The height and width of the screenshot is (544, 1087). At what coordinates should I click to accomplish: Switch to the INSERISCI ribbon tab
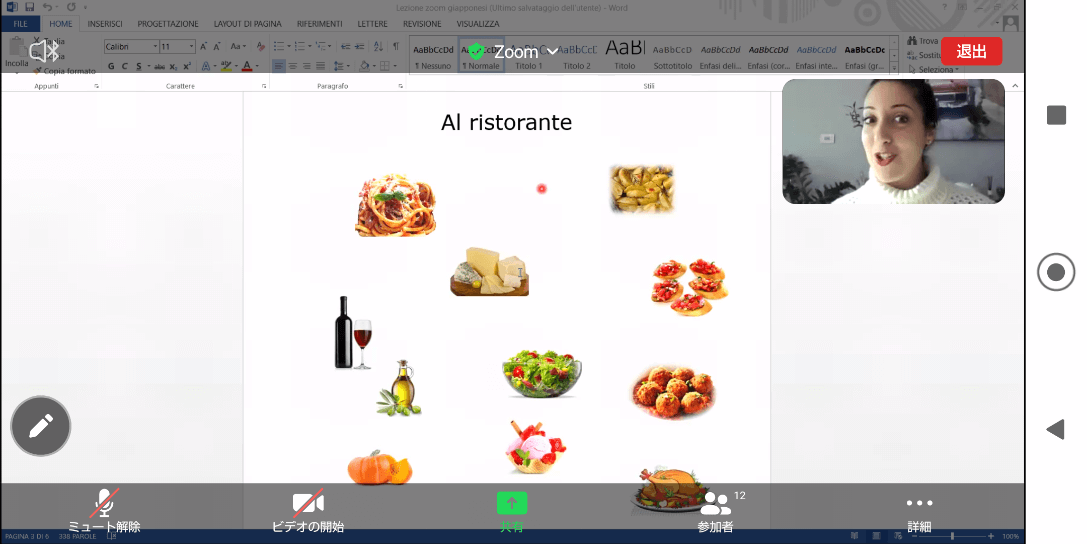coord(105,24)
